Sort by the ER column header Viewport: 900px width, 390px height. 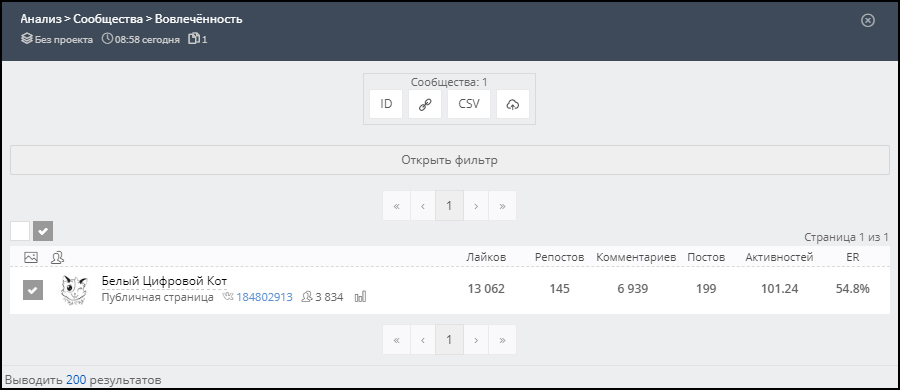[852, 257]
